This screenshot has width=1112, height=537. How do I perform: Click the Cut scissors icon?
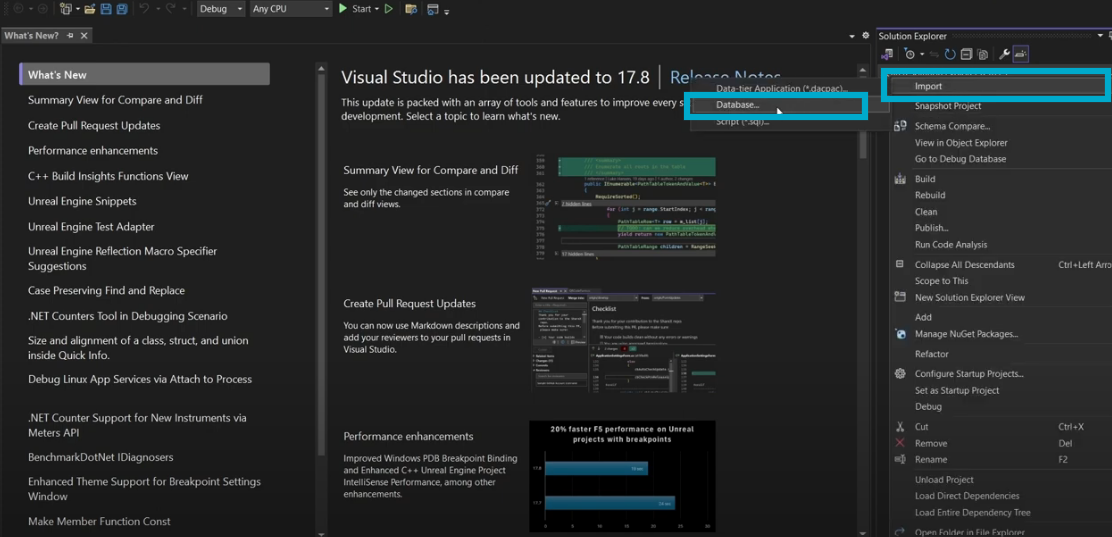coord(900,427)
